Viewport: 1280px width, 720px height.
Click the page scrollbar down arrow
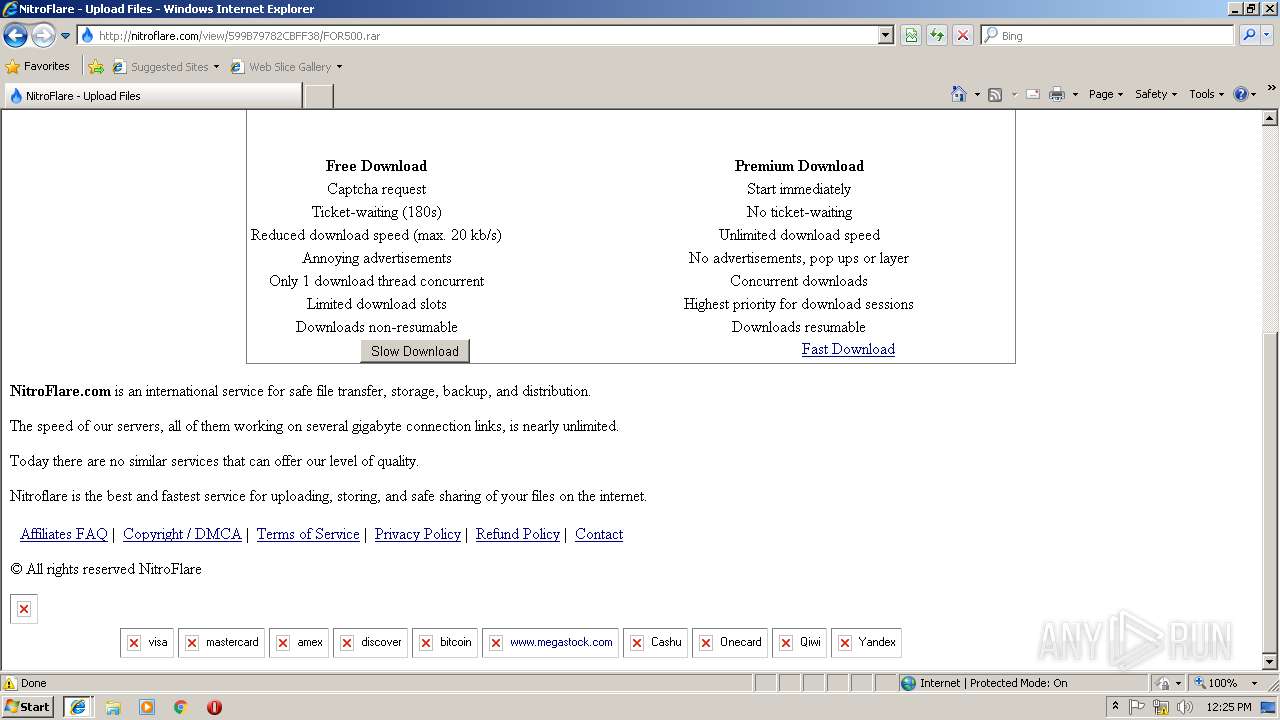coord(1271,662)
